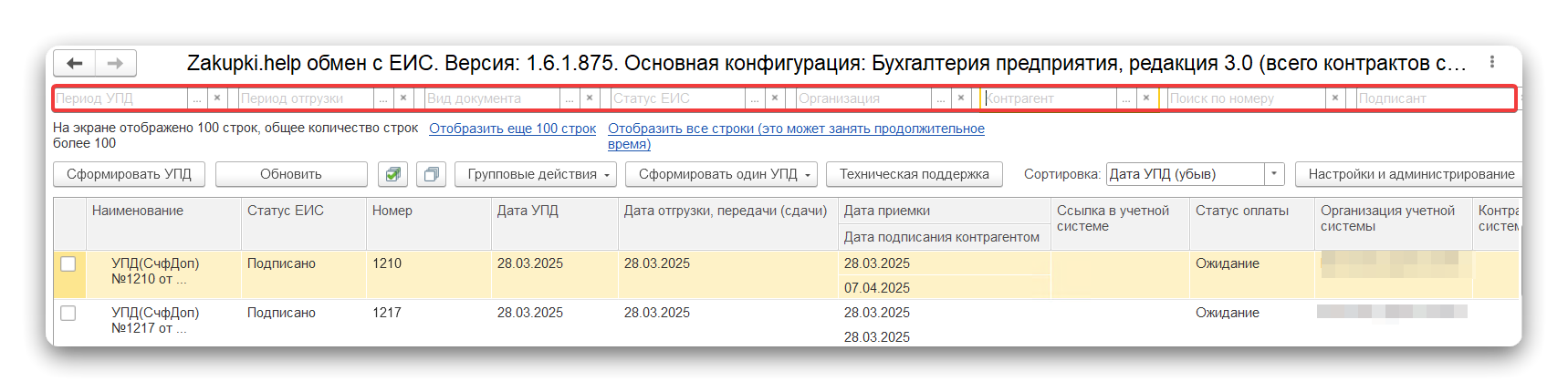1568x392 pixels.
Task: Tick the checkbox for УПД №1210 row
Action: pyautogui.click(x=68, y=264)
